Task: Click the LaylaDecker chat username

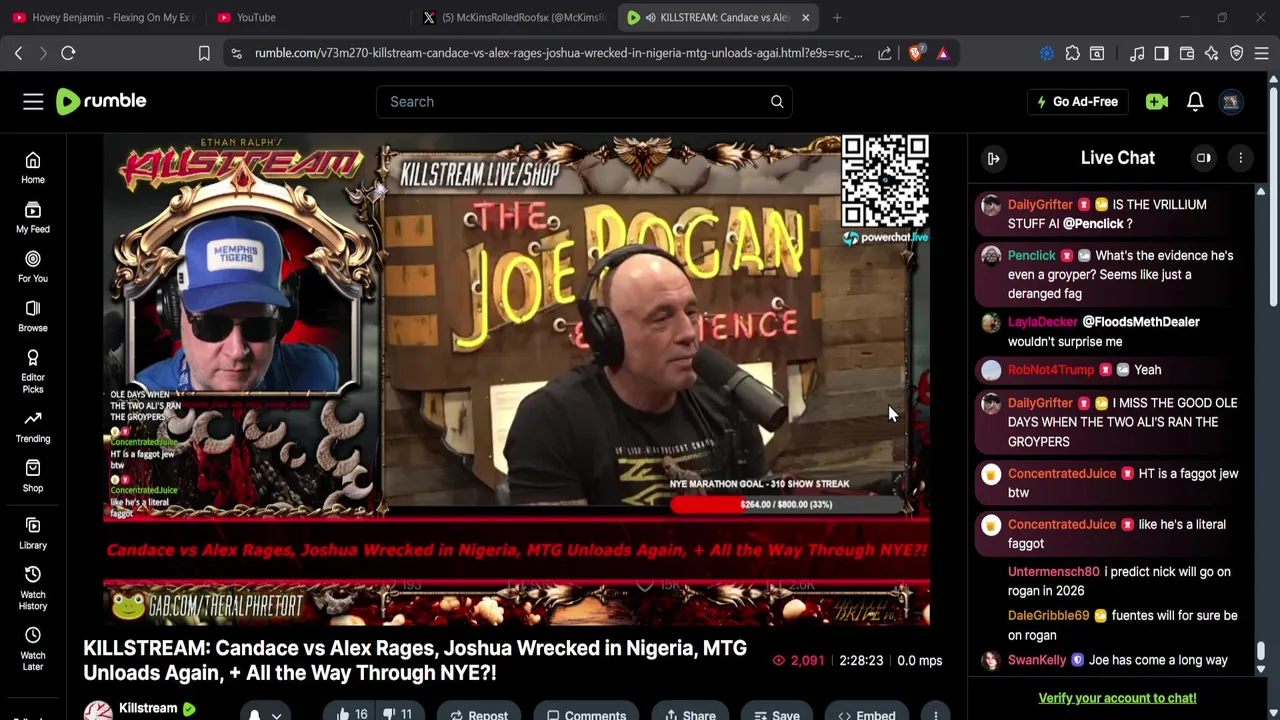Action: tap(1042, 322)
